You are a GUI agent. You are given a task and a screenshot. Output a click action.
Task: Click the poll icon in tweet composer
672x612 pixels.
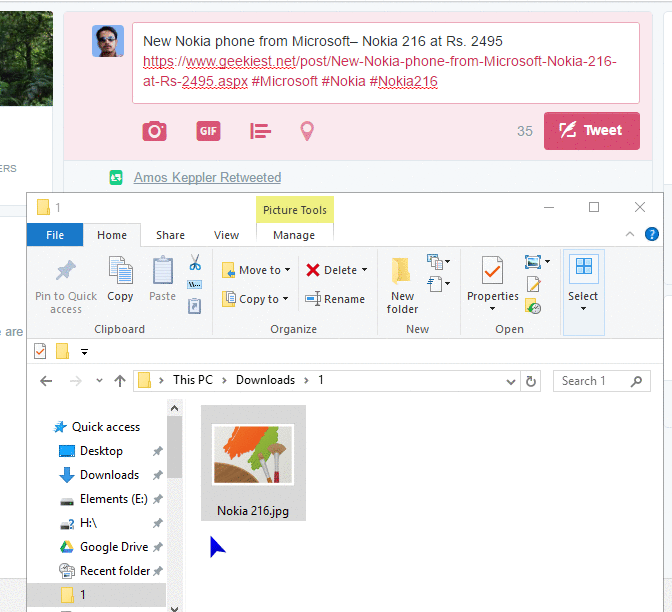point(260,131)
